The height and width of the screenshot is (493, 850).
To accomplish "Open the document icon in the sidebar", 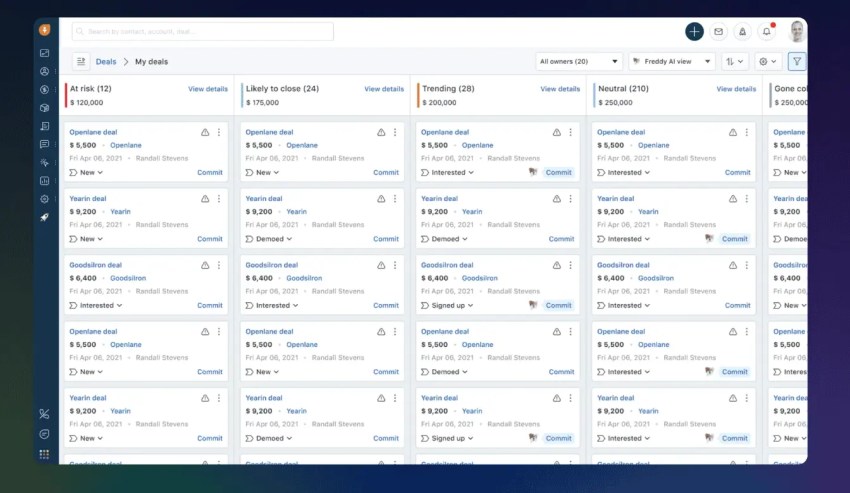I will pyautogui.click(x=44, y=126).
